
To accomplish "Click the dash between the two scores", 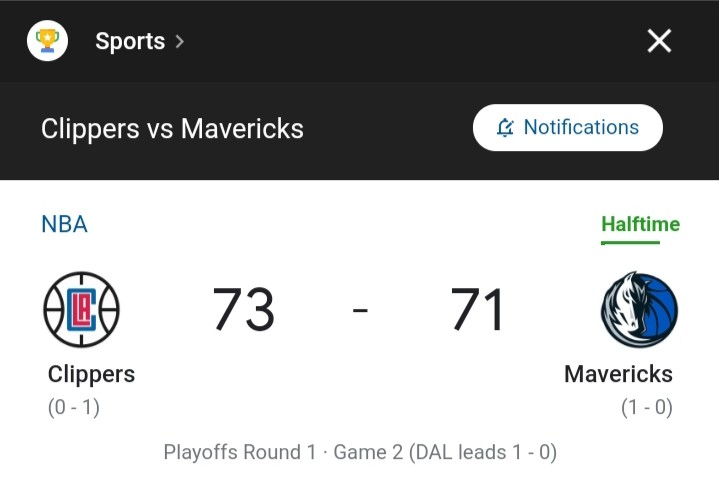I will coord(360,310).
